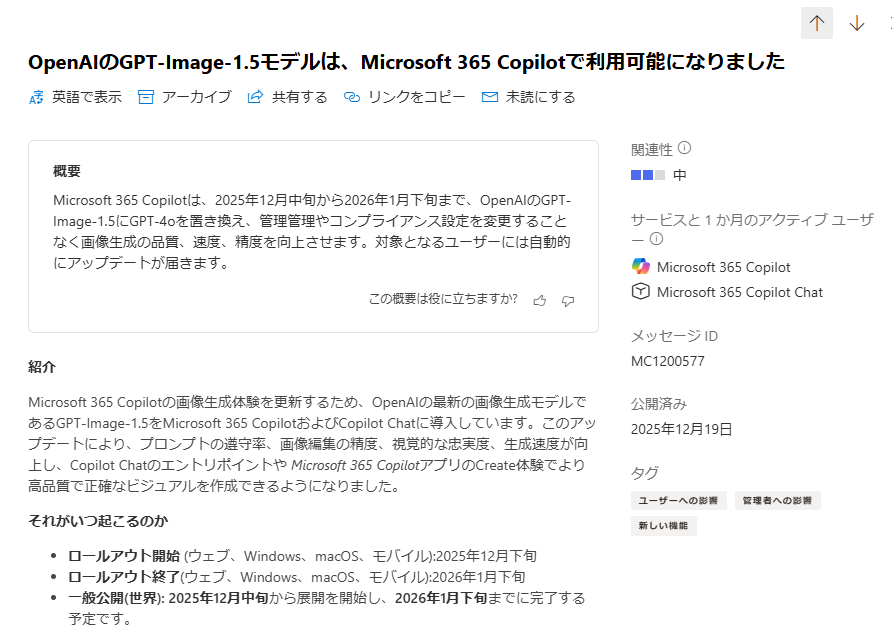Image resolution: width=892 pixels, height=640 pixels.
Task: Give a thumbs down on the summary
Action: coord(568,299)
